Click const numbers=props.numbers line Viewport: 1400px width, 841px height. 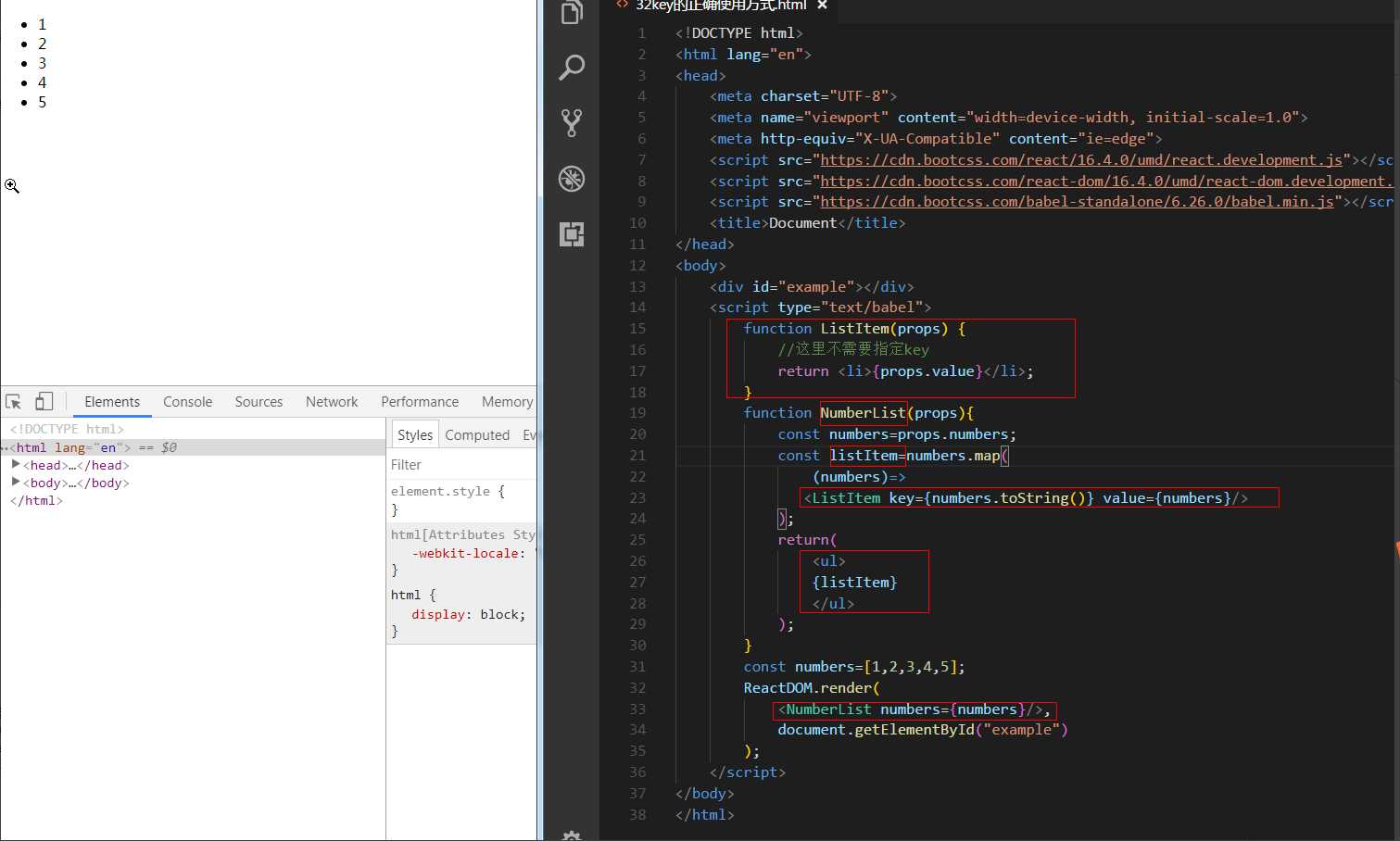pyautogui.click(x=897, y=433)
